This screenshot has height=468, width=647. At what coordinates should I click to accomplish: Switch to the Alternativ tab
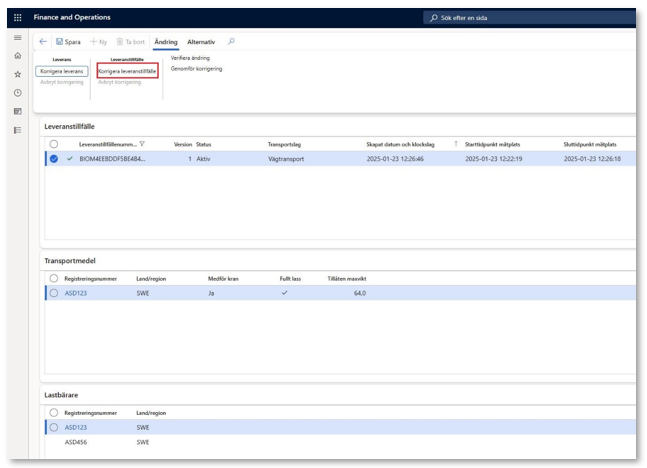click(201, 42)
